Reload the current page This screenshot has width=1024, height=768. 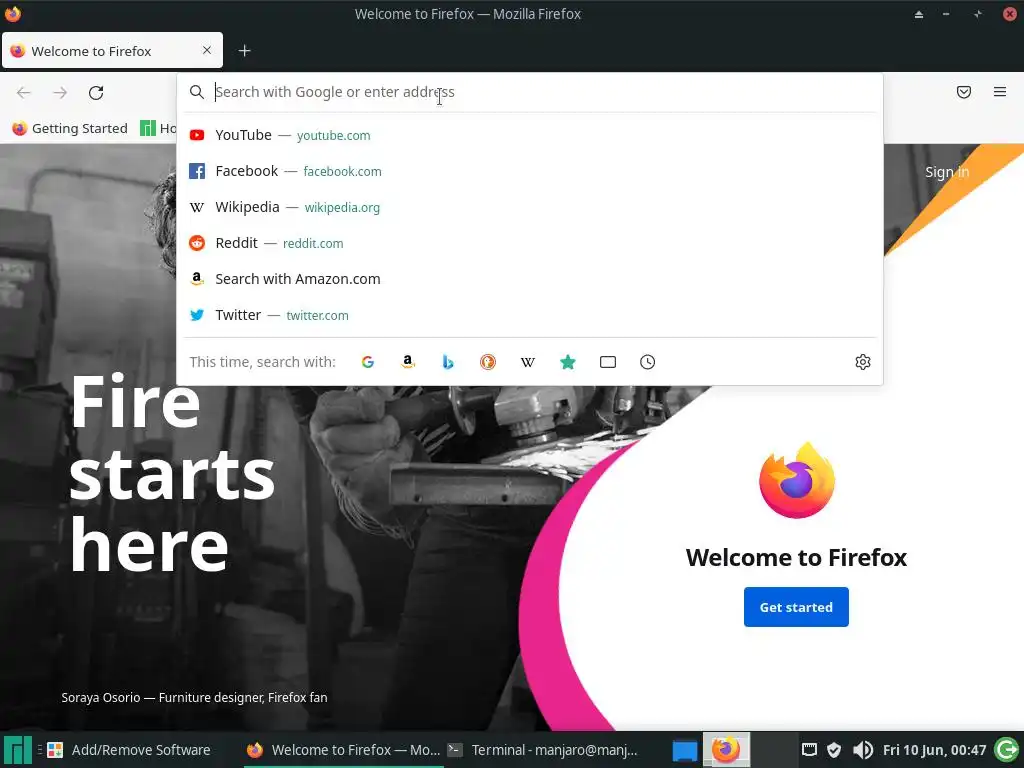(x=96, y=93)
